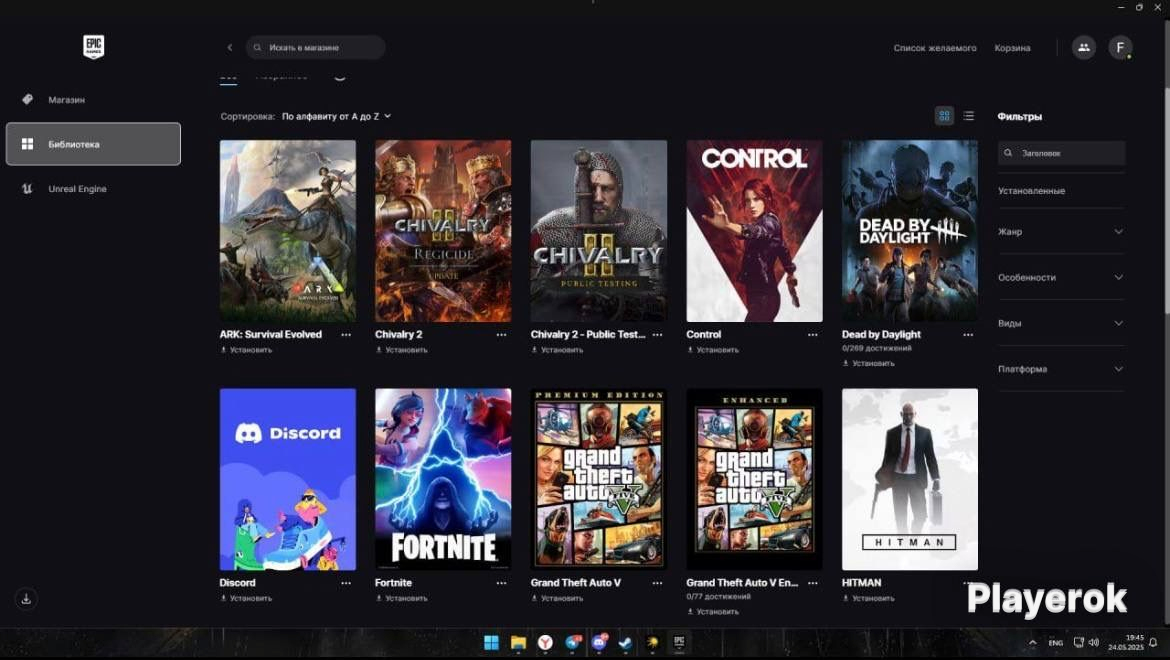Click Установить under Chivalry 2

point(401,350)
